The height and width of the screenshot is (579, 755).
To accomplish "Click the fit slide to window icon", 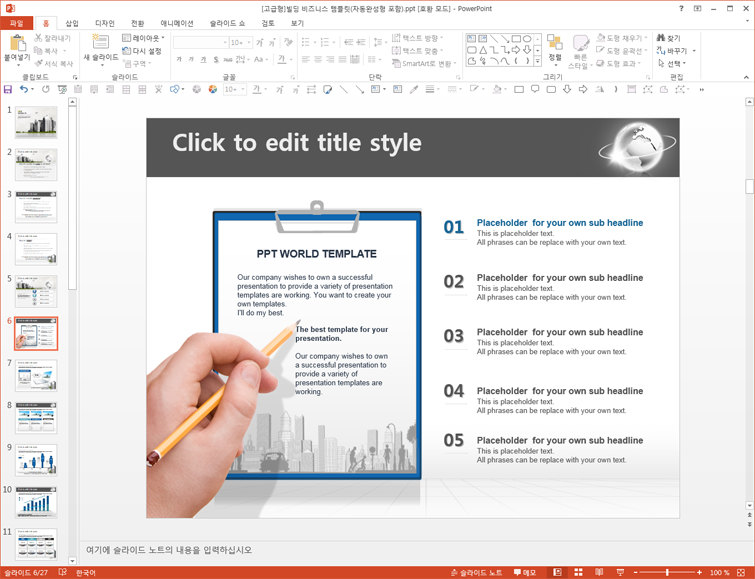I will tap(741, 572).
